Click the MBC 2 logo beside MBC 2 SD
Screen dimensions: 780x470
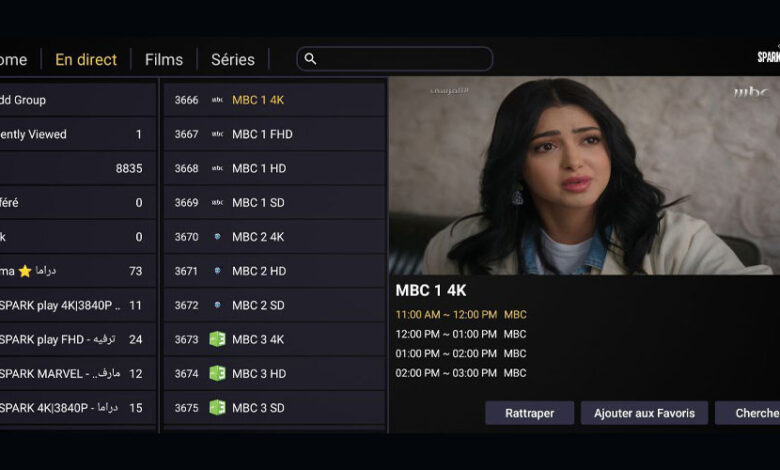pyautogui.click(x=217, y=305)
